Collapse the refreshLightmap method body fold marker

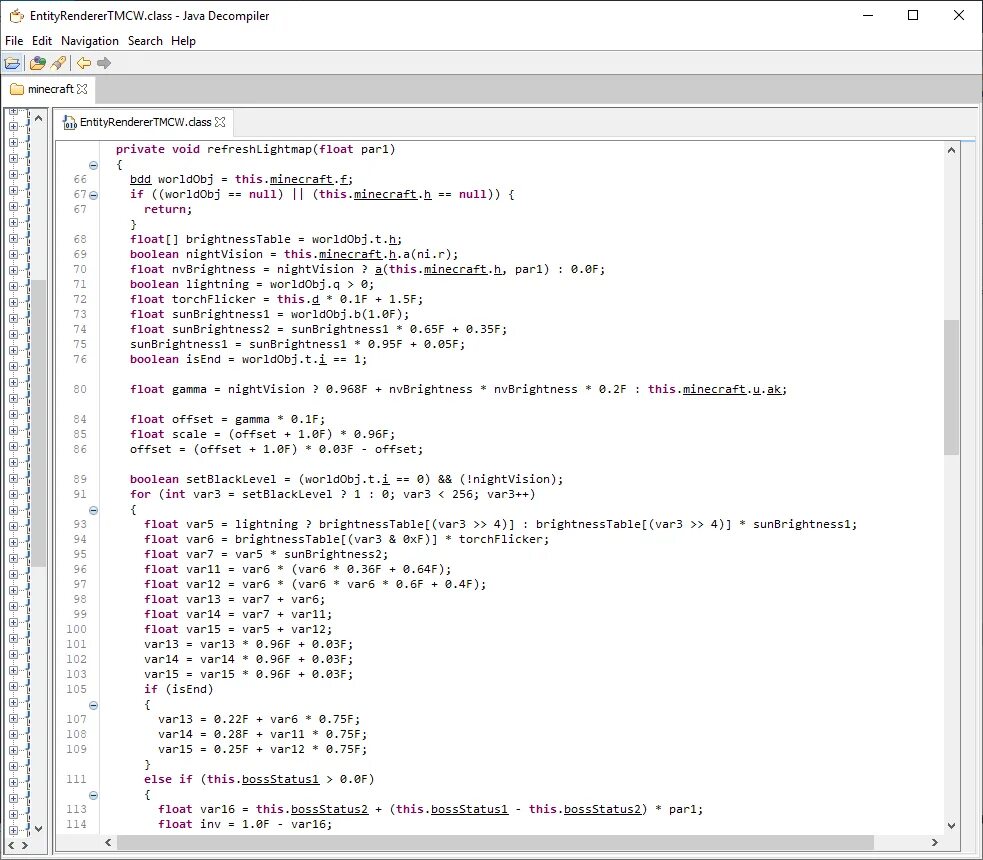coord(93,165)
